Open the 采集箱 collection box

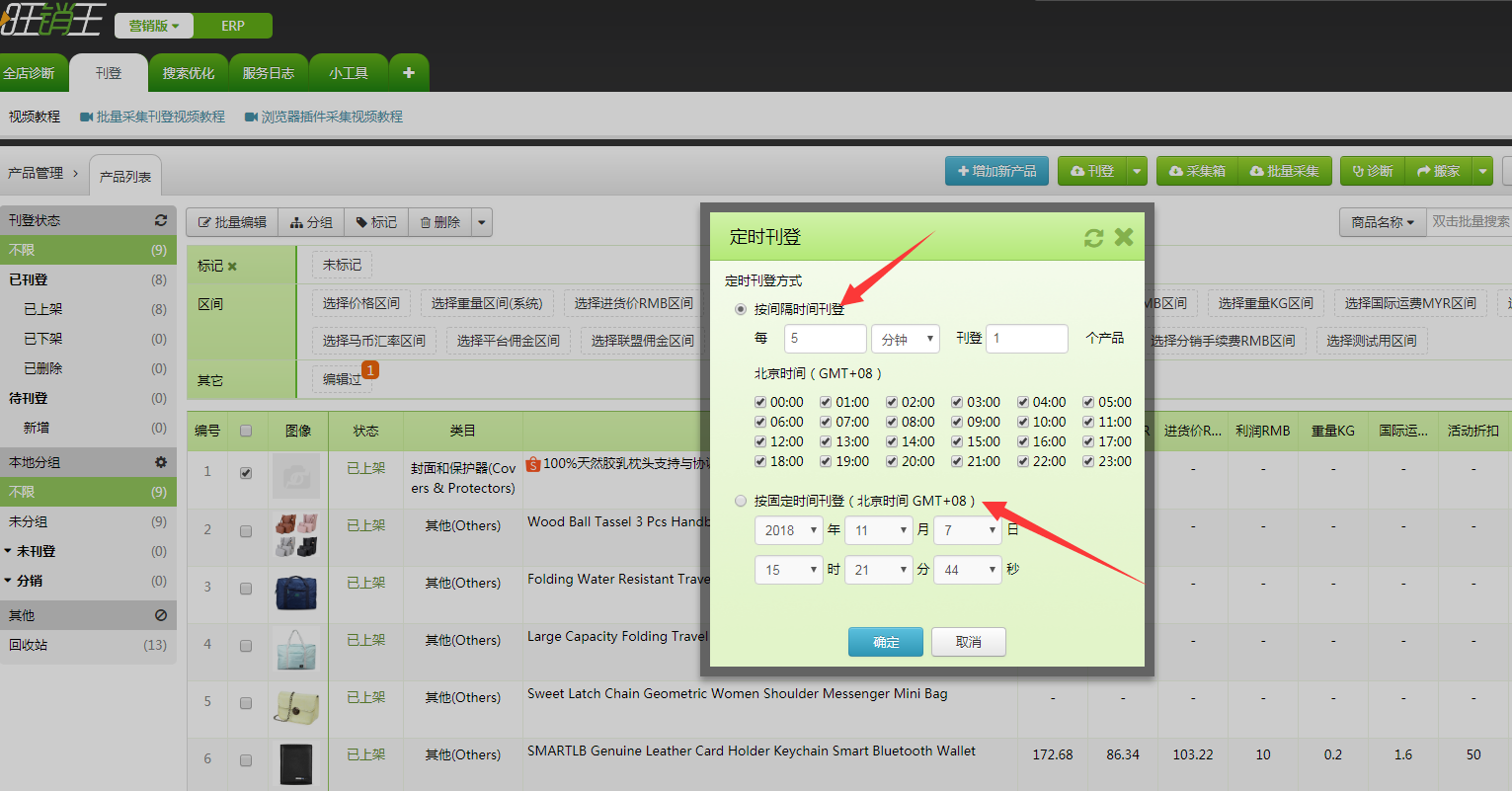[x=1197, y=171]
